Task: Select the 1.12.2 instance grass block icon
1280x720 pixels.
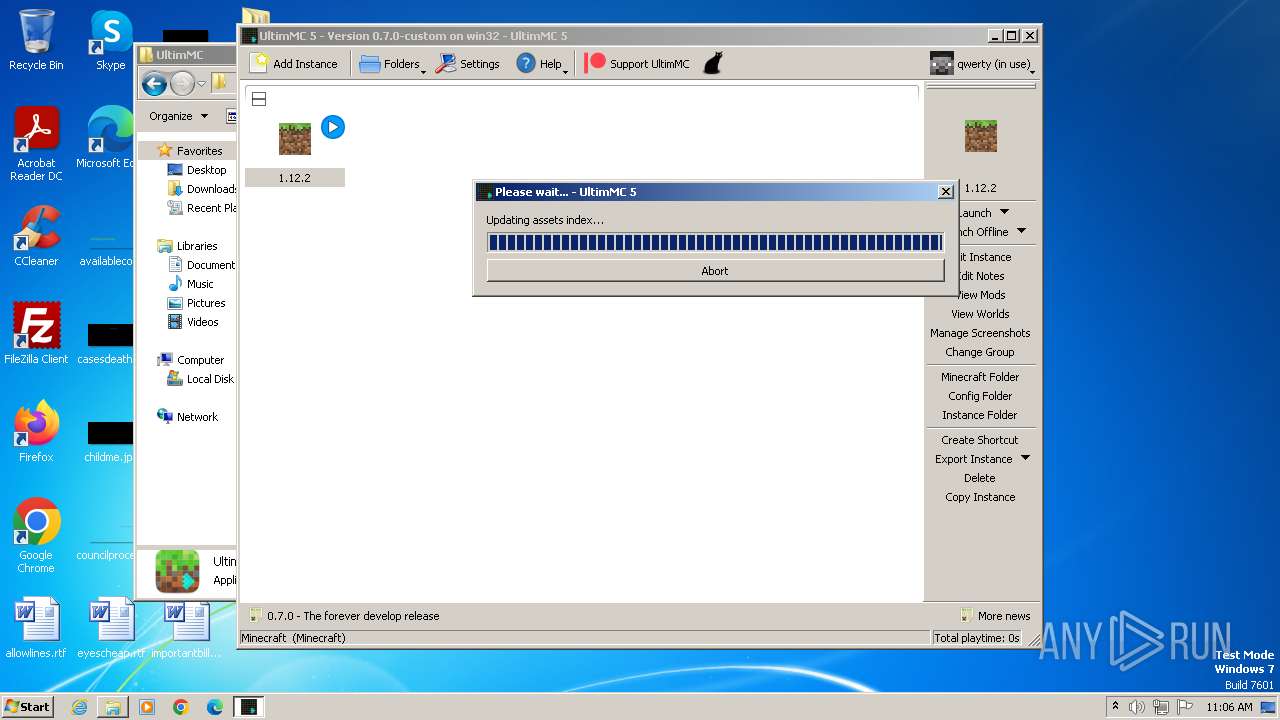Action: [x=295, y=138]
